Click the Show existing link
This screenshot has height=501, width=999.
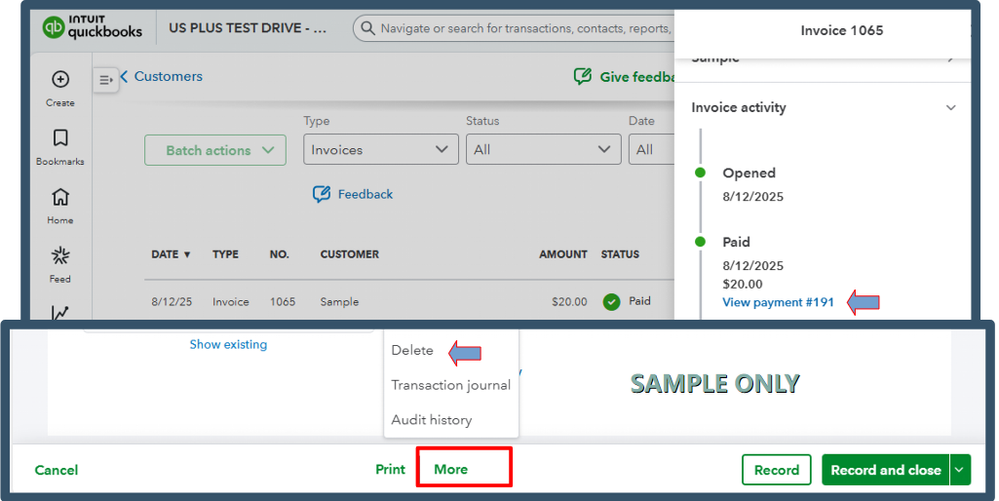[x=228, y=344]
